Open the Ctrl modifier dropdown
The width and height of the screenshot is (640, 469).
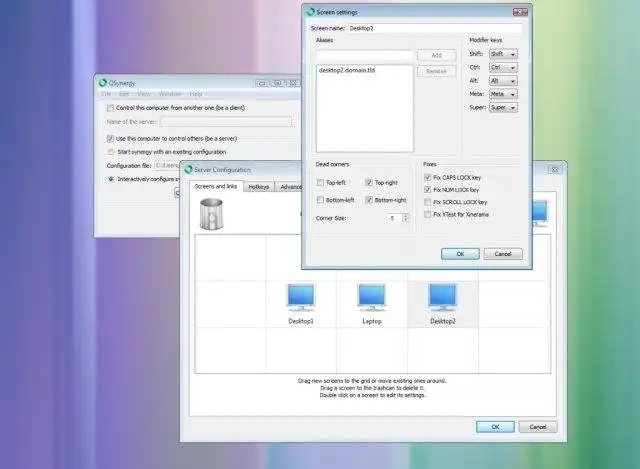[503, 67]
